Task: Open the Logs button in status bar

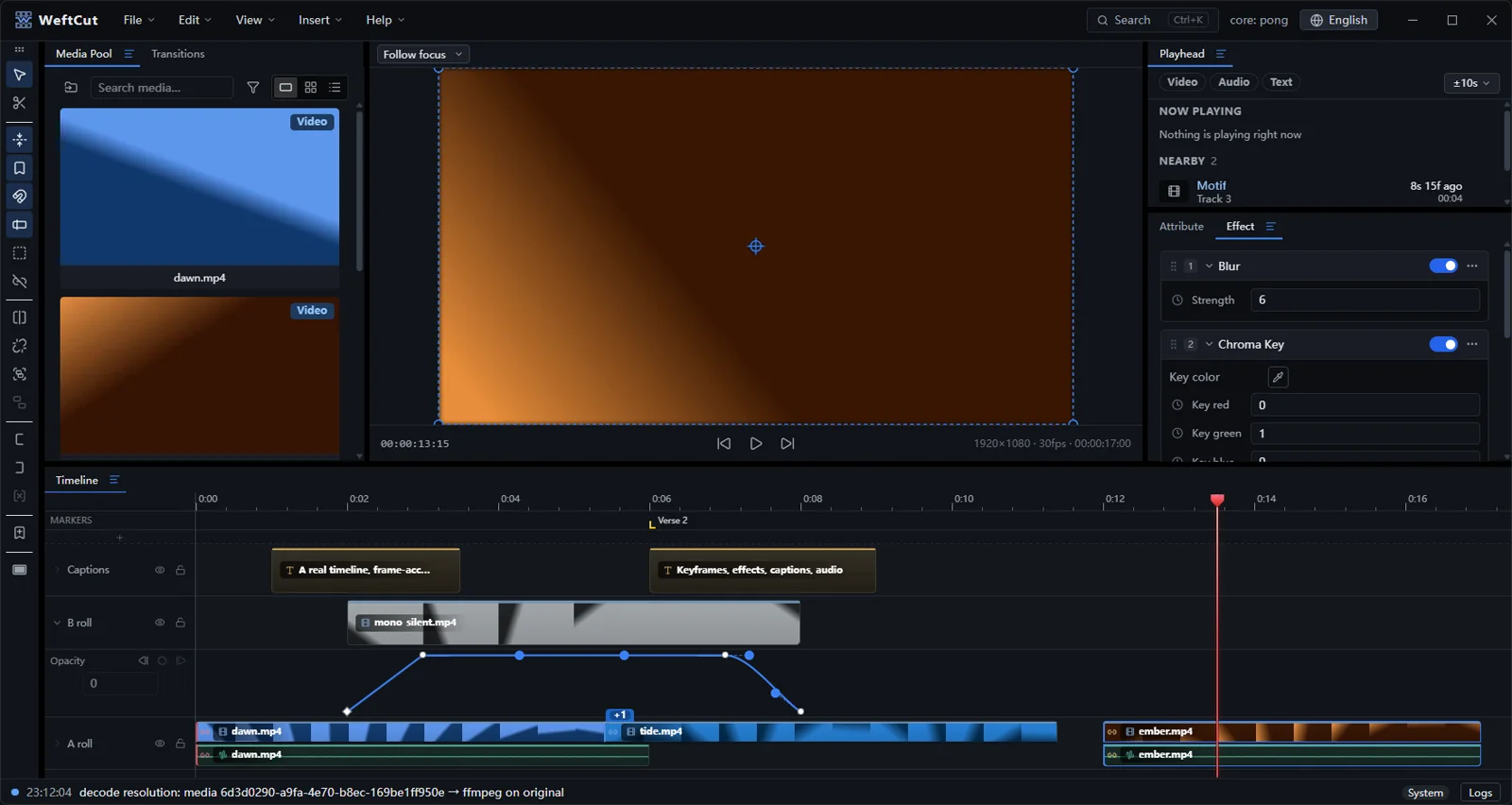Action: pyautogui.click(x=1480, y=793)
